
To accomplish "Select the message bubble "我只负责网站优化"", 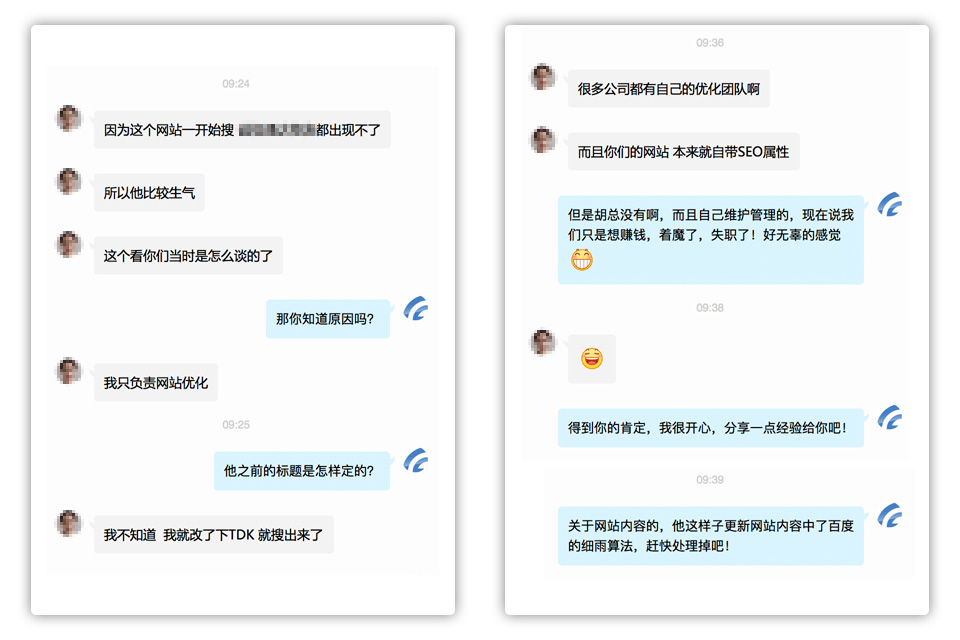I will pyautogui.click(x=157, y=382).
